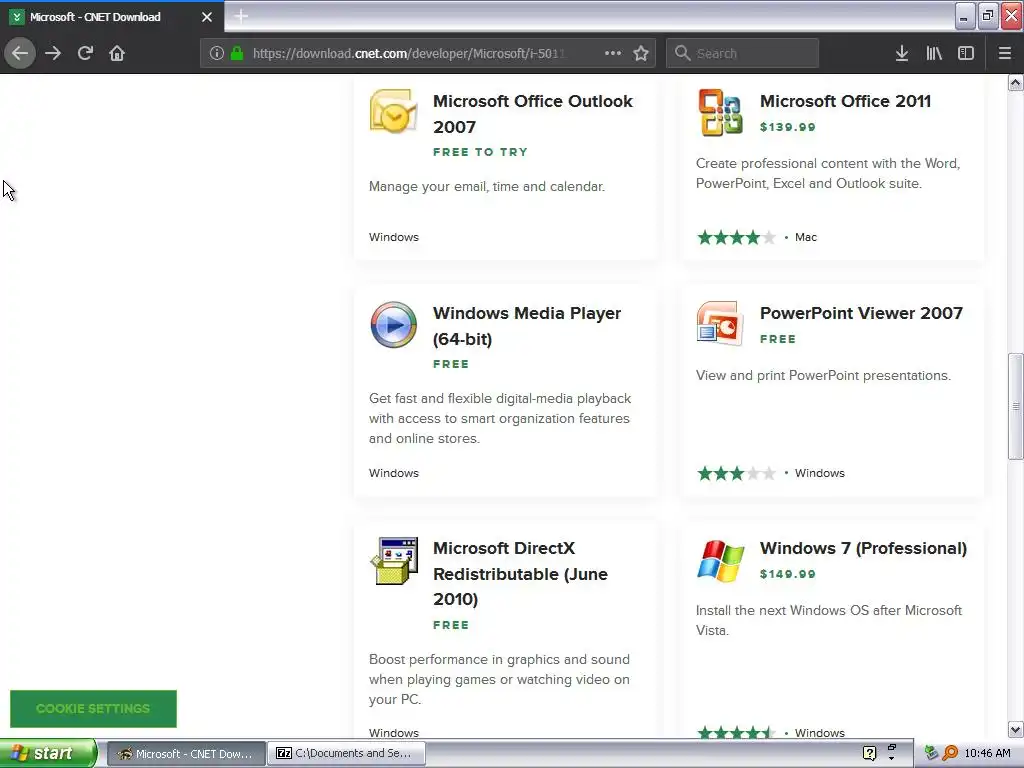
Task: Click FREE label under Windows Media Player
Action: (451, 364)
